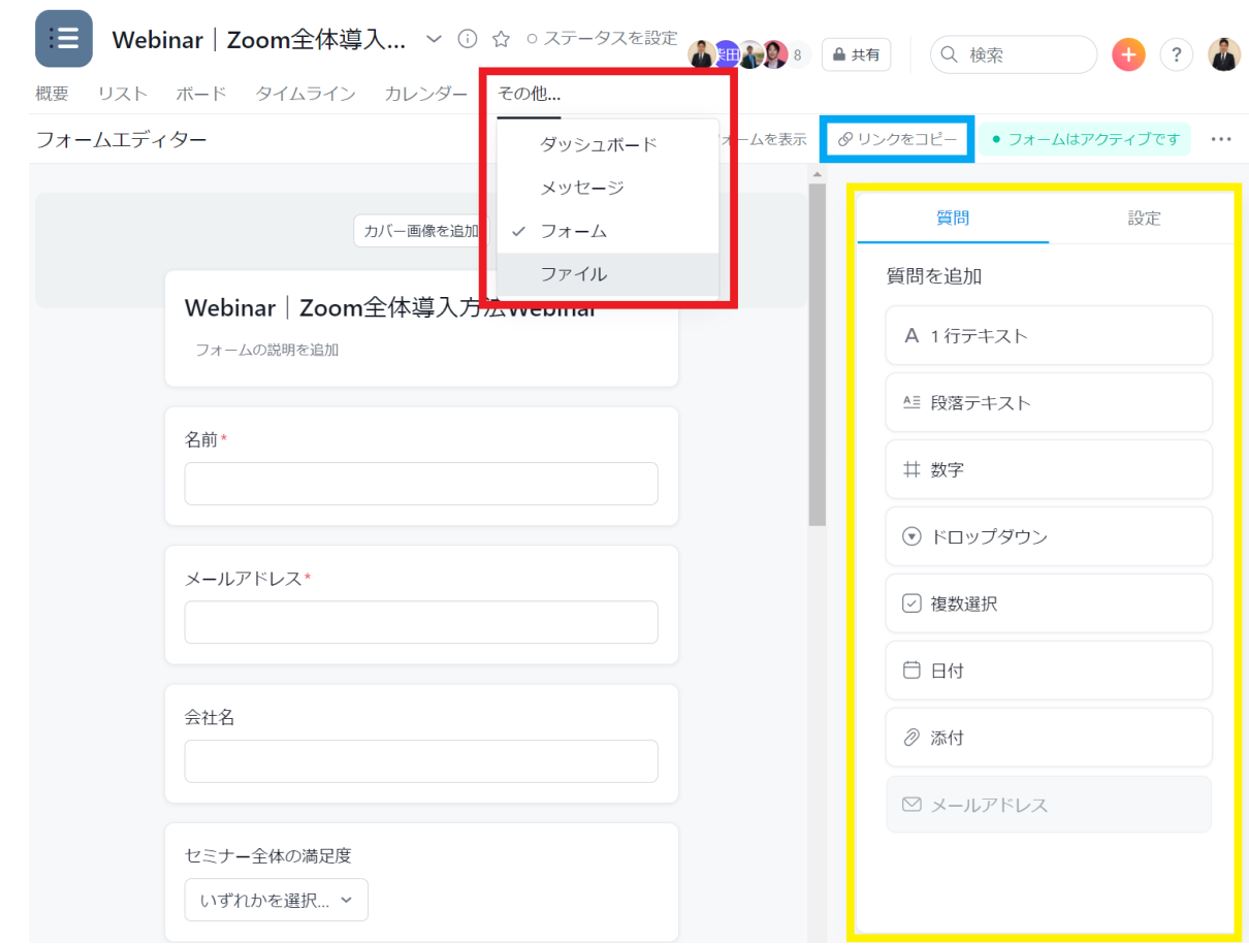
Task: Click カバー画像を追加 button
Action: click(x=421, y=230)
